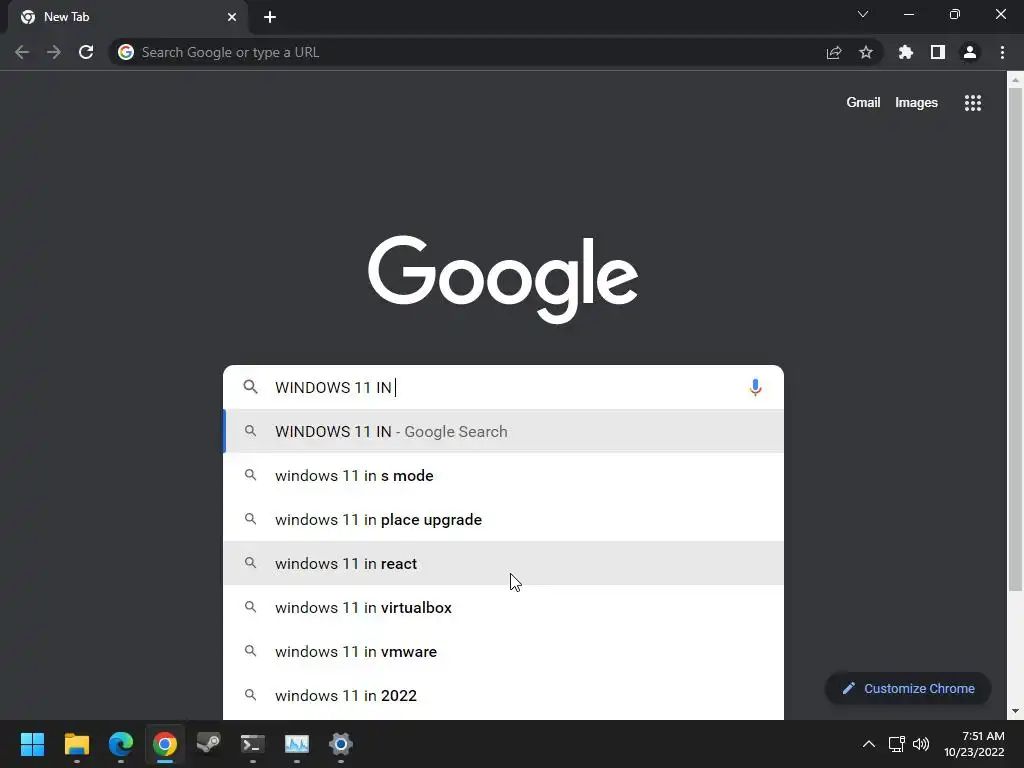Click the scrollbar down arrow
Image resolution: width=1024 pixels, height=768 pixels.
click(x=1015, y=711)
